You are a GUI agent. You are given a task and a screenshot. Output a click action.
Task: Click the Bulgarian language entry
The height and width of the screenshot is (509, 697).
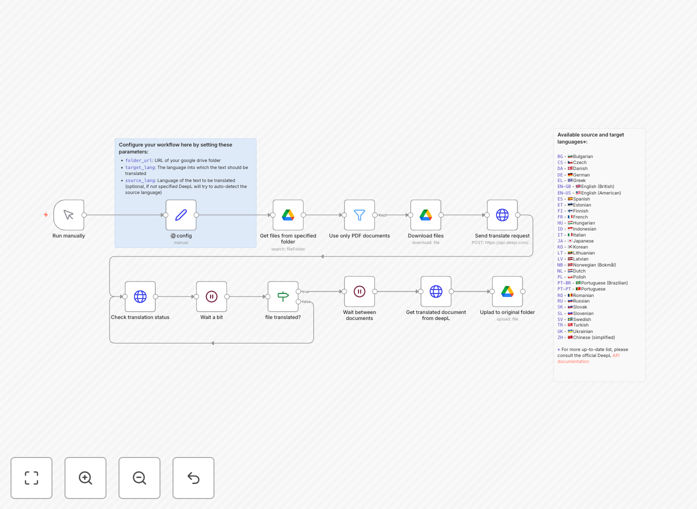pyautogui.click(x=575, y=156)
